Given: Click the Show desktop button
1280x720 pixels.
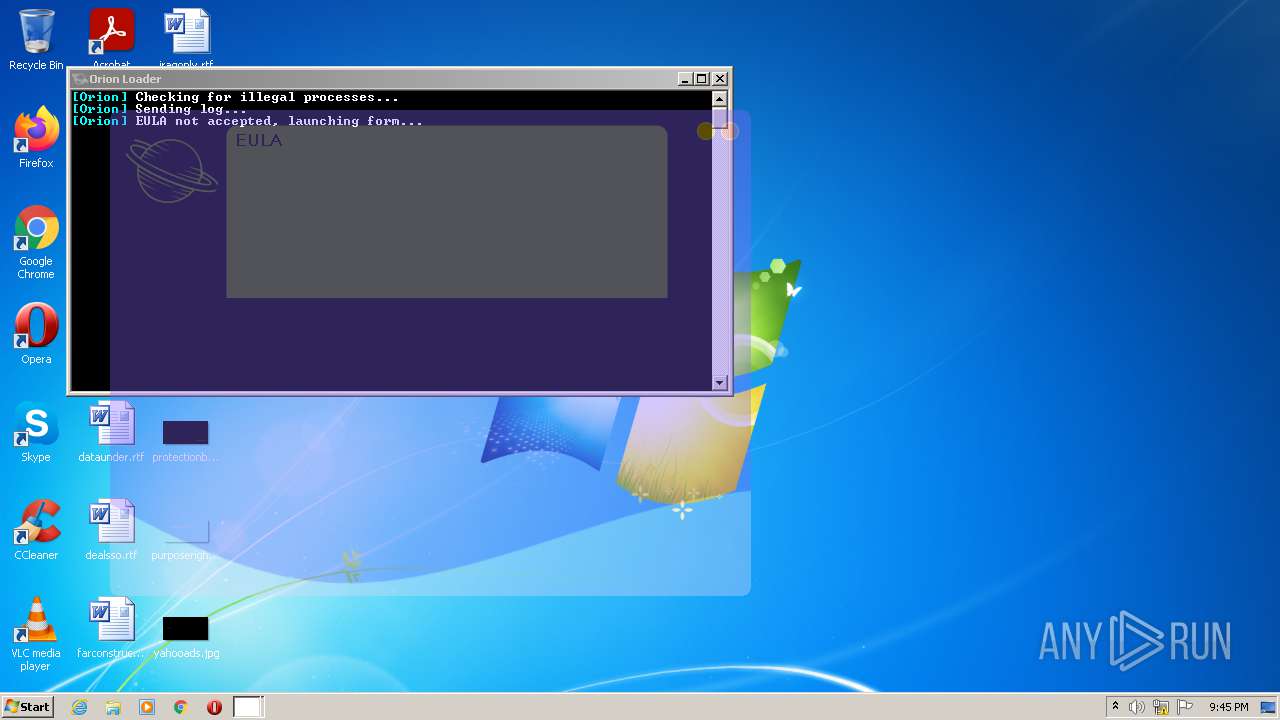Looking at the screenshot, I should 1269,707.
